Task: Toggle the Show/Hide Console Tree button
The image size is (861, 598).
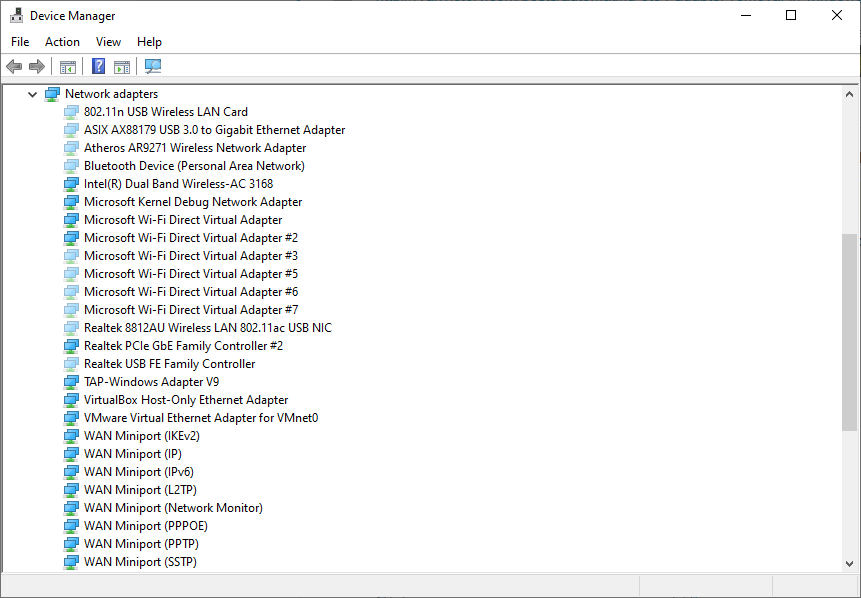Action: click(67, 67)
